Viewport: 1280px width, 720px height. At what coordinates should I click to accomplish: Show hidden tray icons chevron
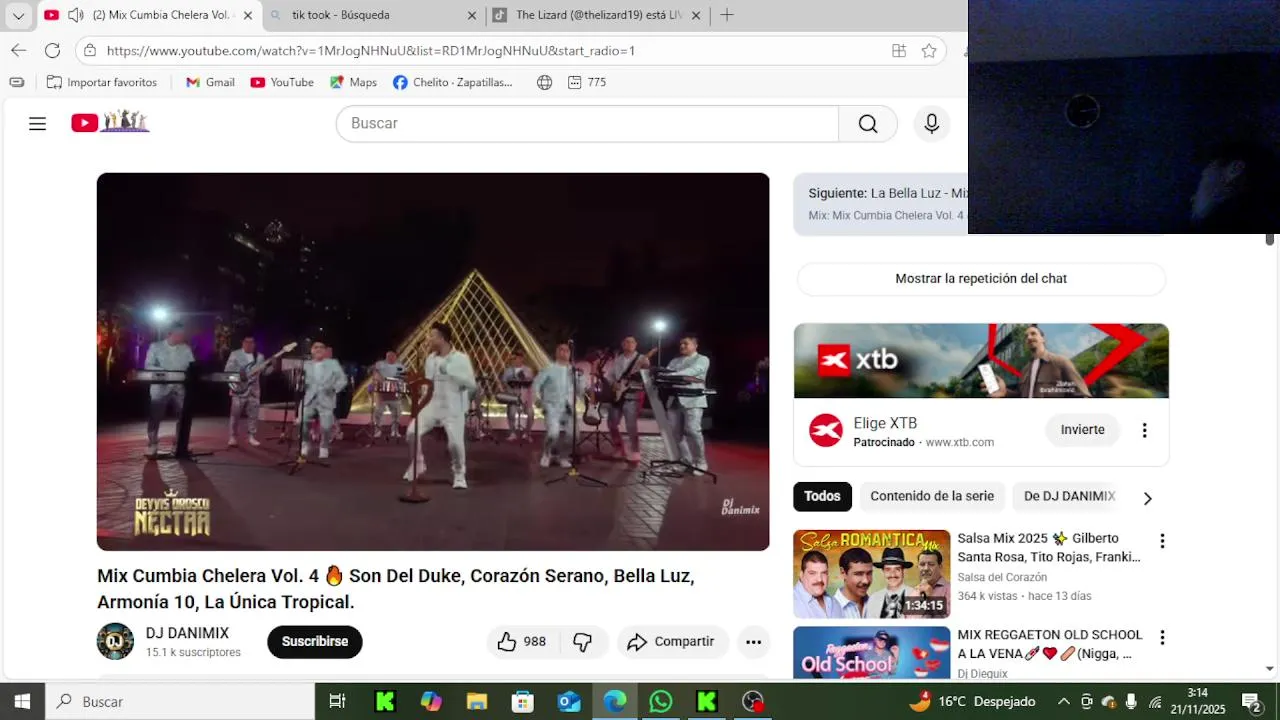[x=1063, y=701]
